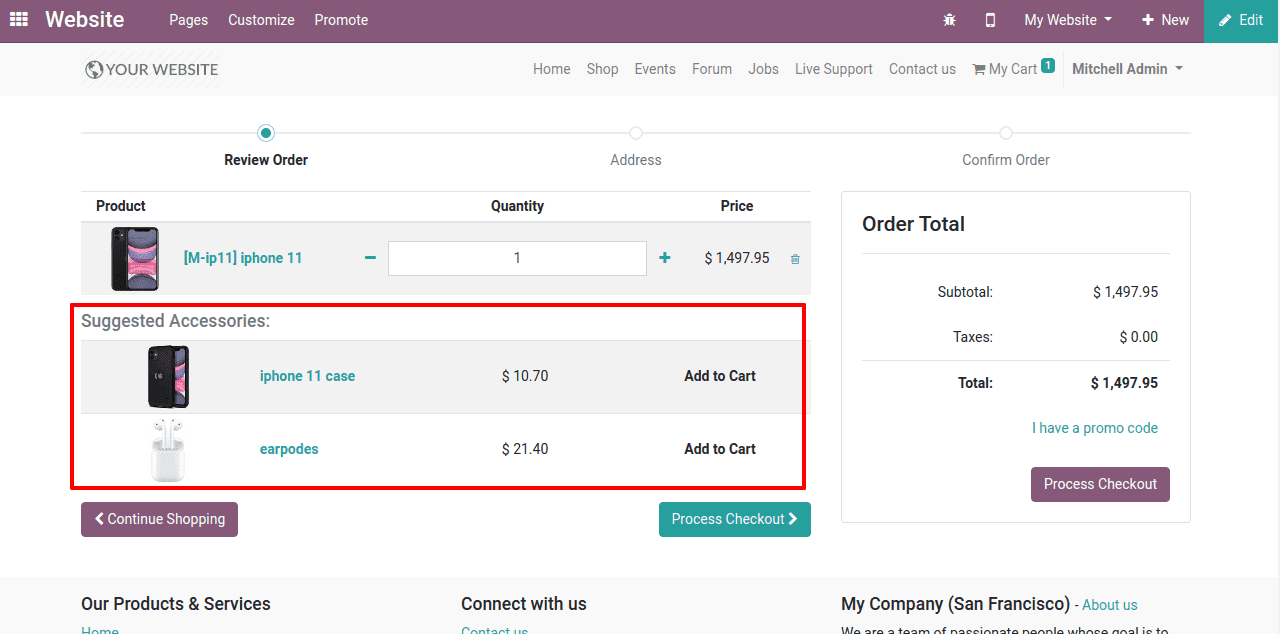Expand the My Website dropdown
This screenshot has width=1280, height=634.
1067,20
